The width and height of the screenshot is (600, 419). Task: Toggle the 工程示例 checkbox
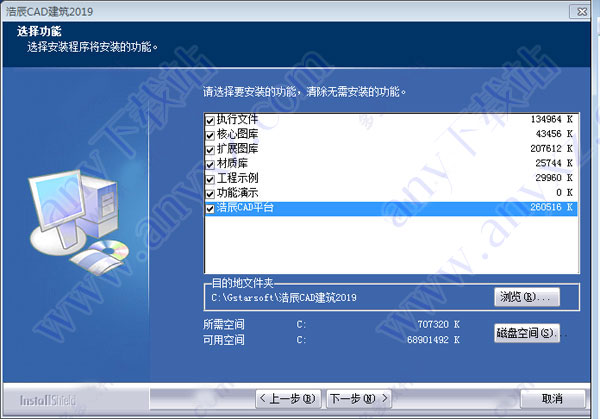coord(210,179)
